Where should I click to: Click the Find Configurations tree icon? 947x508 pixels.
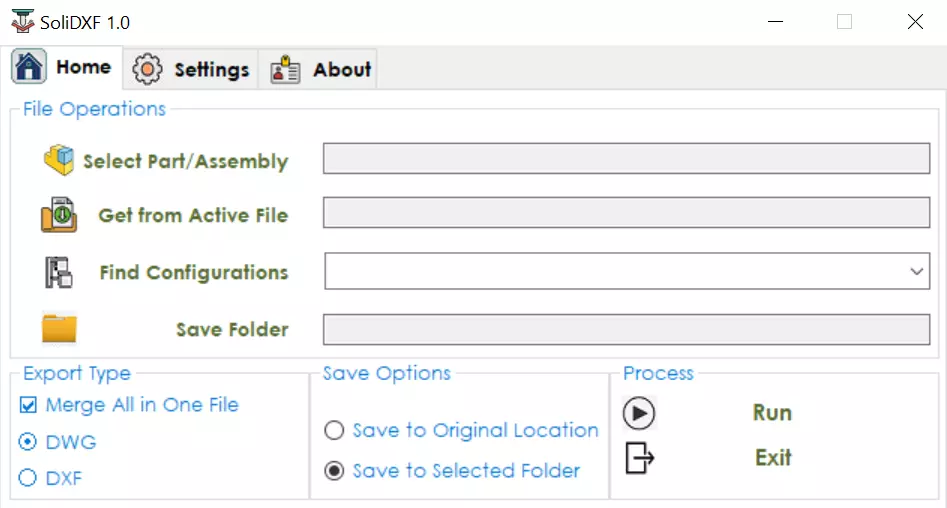click(59, 272)
